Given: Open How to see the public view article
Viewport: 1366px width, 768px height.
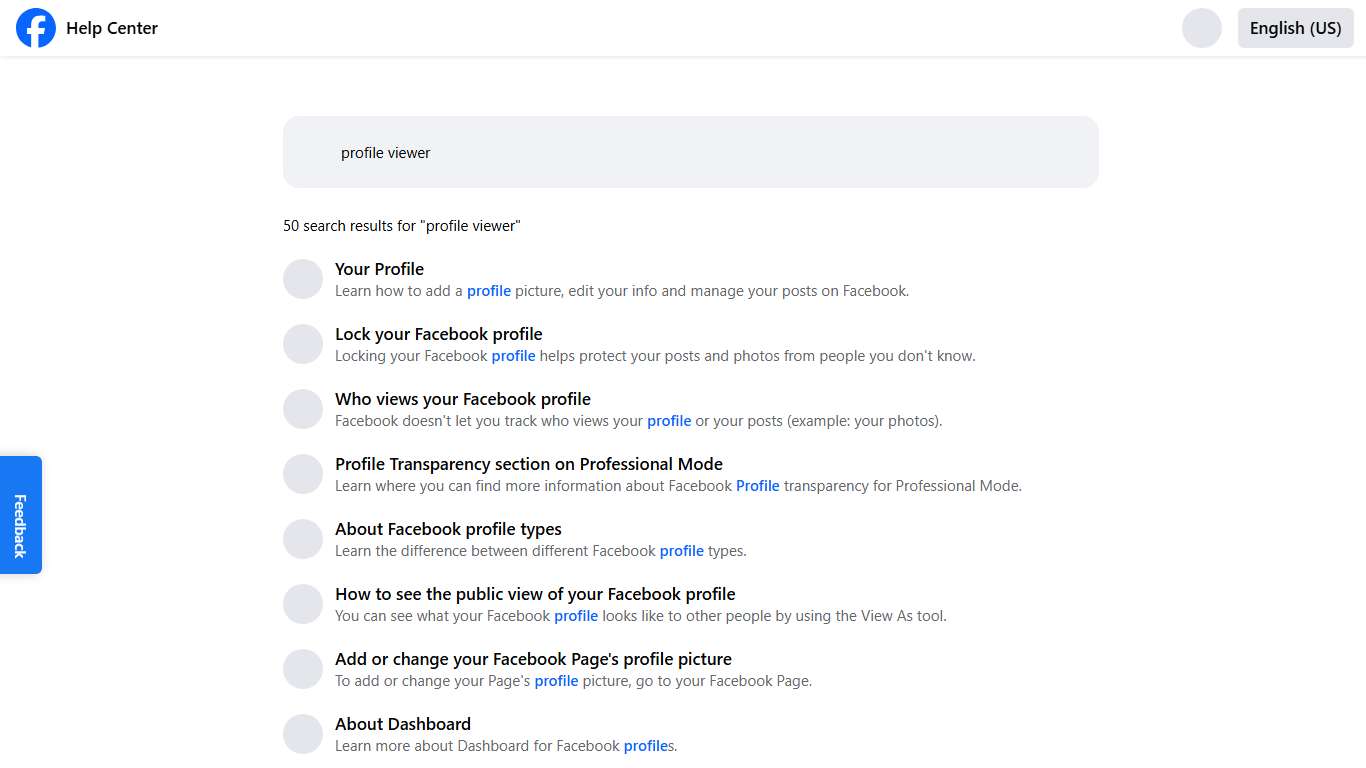Looking at the screenshot, I should (535, 593).
